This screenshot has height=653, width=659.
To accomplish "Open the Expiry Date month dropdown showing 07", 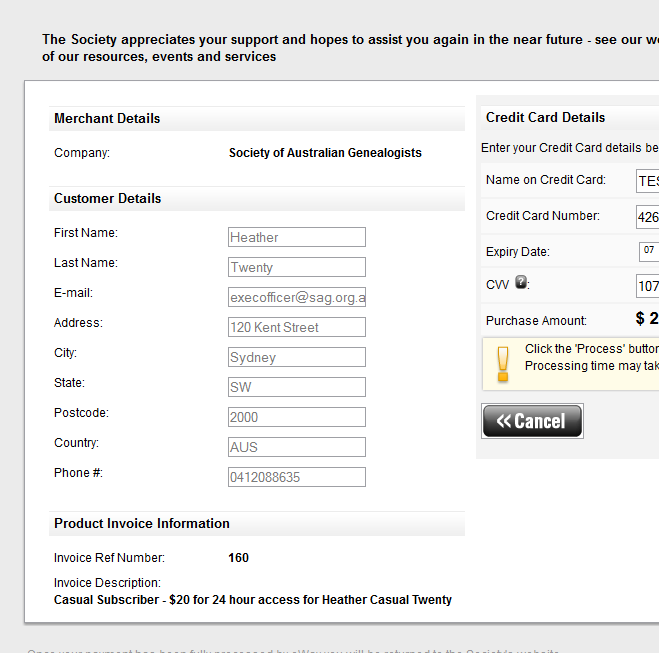I will (x=649, y=252).
